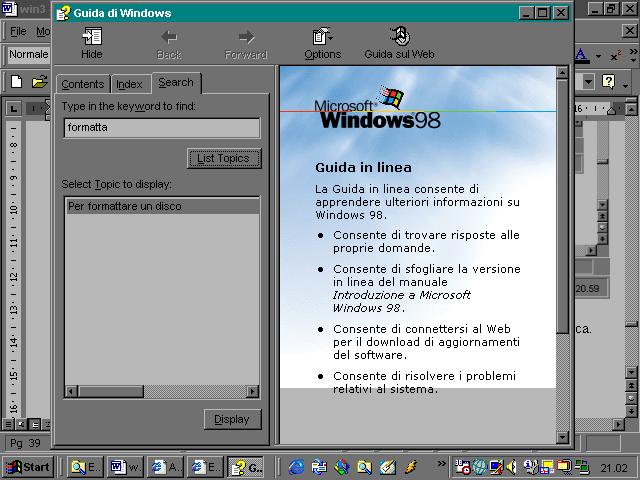640x480 pixels.
Task: Click the taskbar clock showing 21.02
Action: [614, 468]
